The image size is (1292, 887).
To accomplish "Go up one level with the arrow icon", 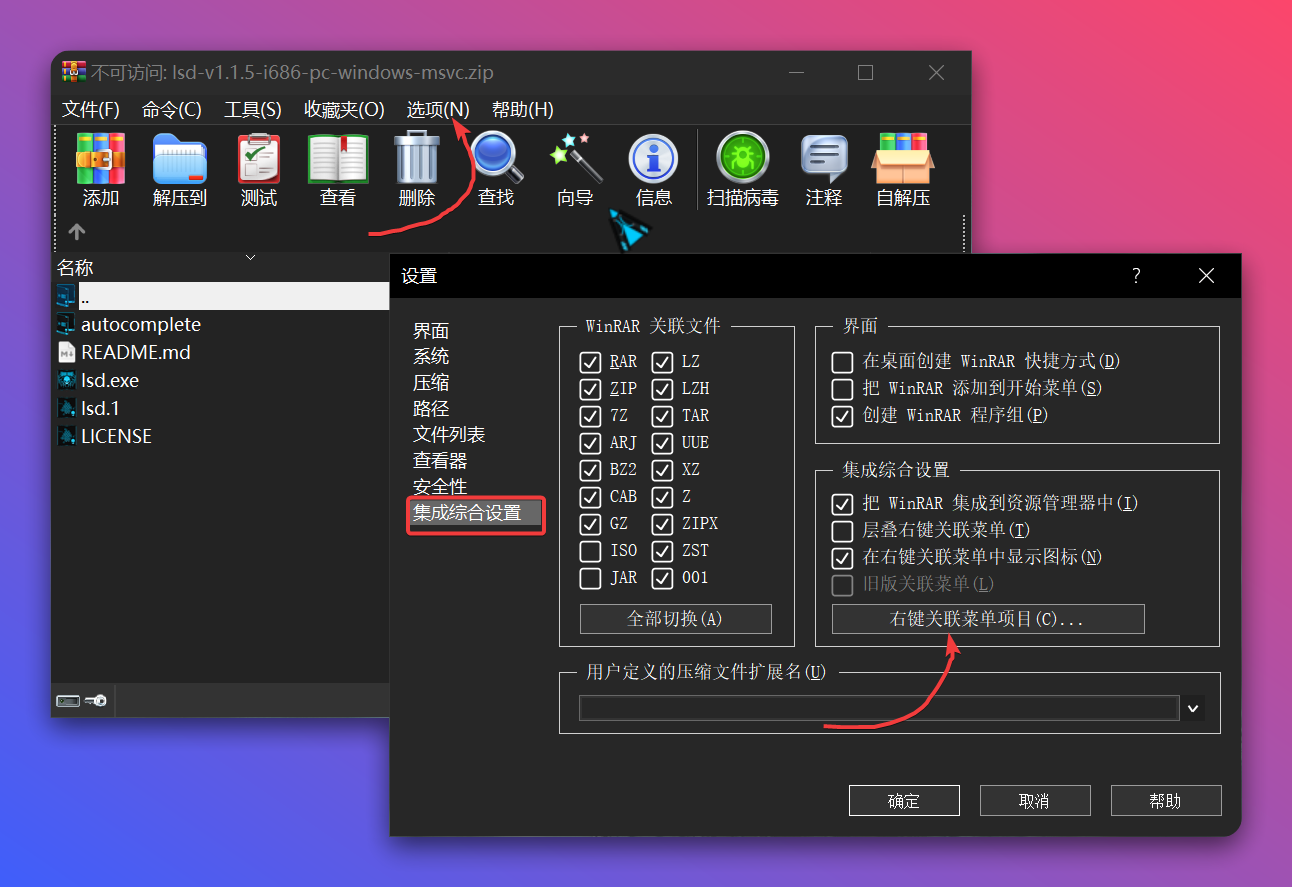I will click(77, 231).
